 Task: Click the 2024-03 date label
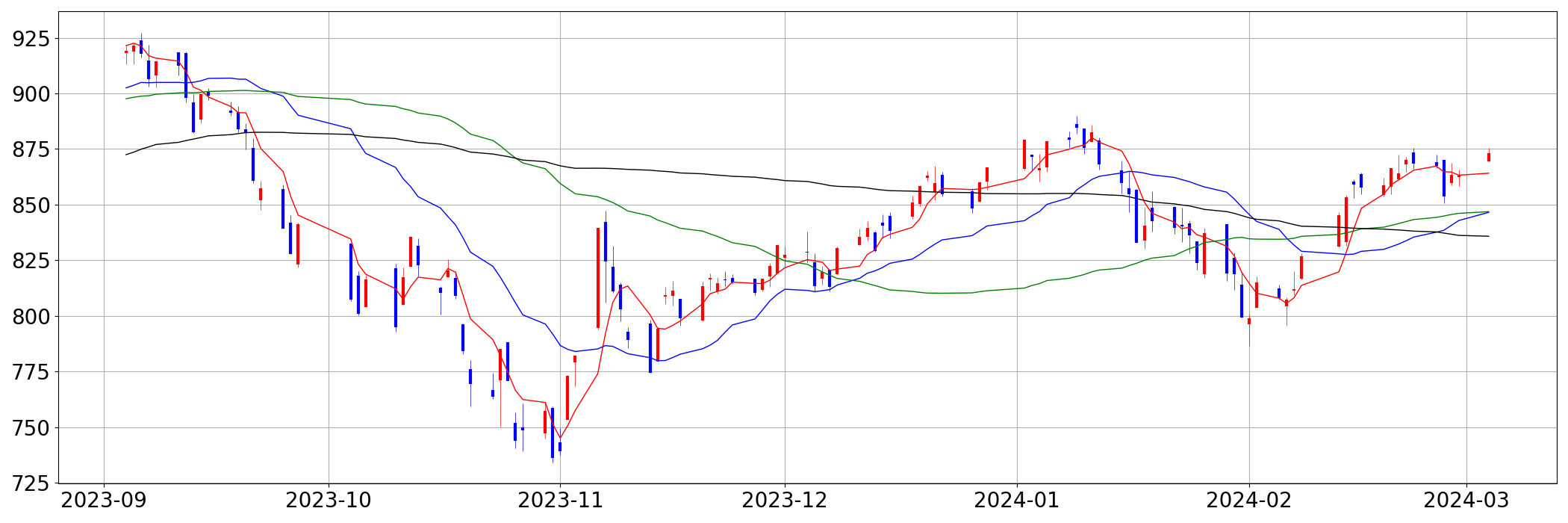(x=1466, y=501)
